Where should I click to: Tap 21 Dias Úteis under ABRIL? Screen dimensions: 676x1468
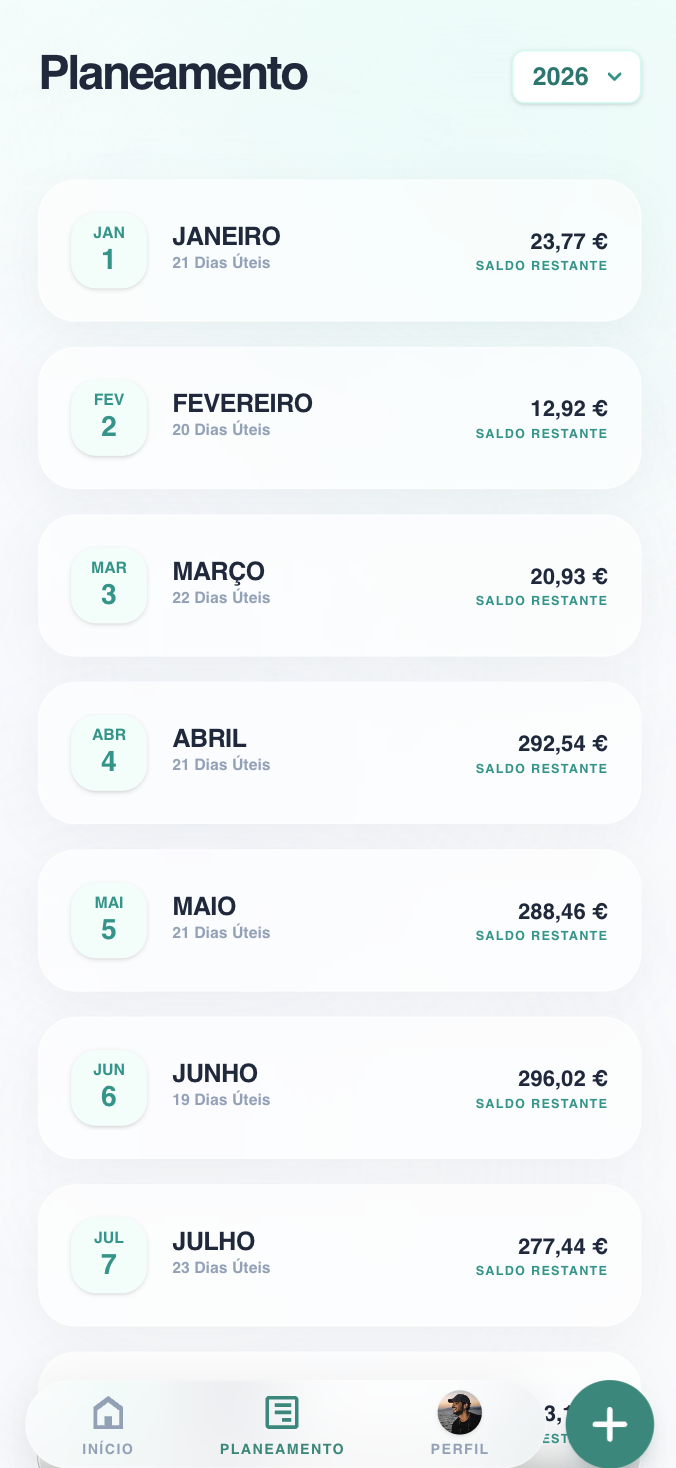point(221,764)
